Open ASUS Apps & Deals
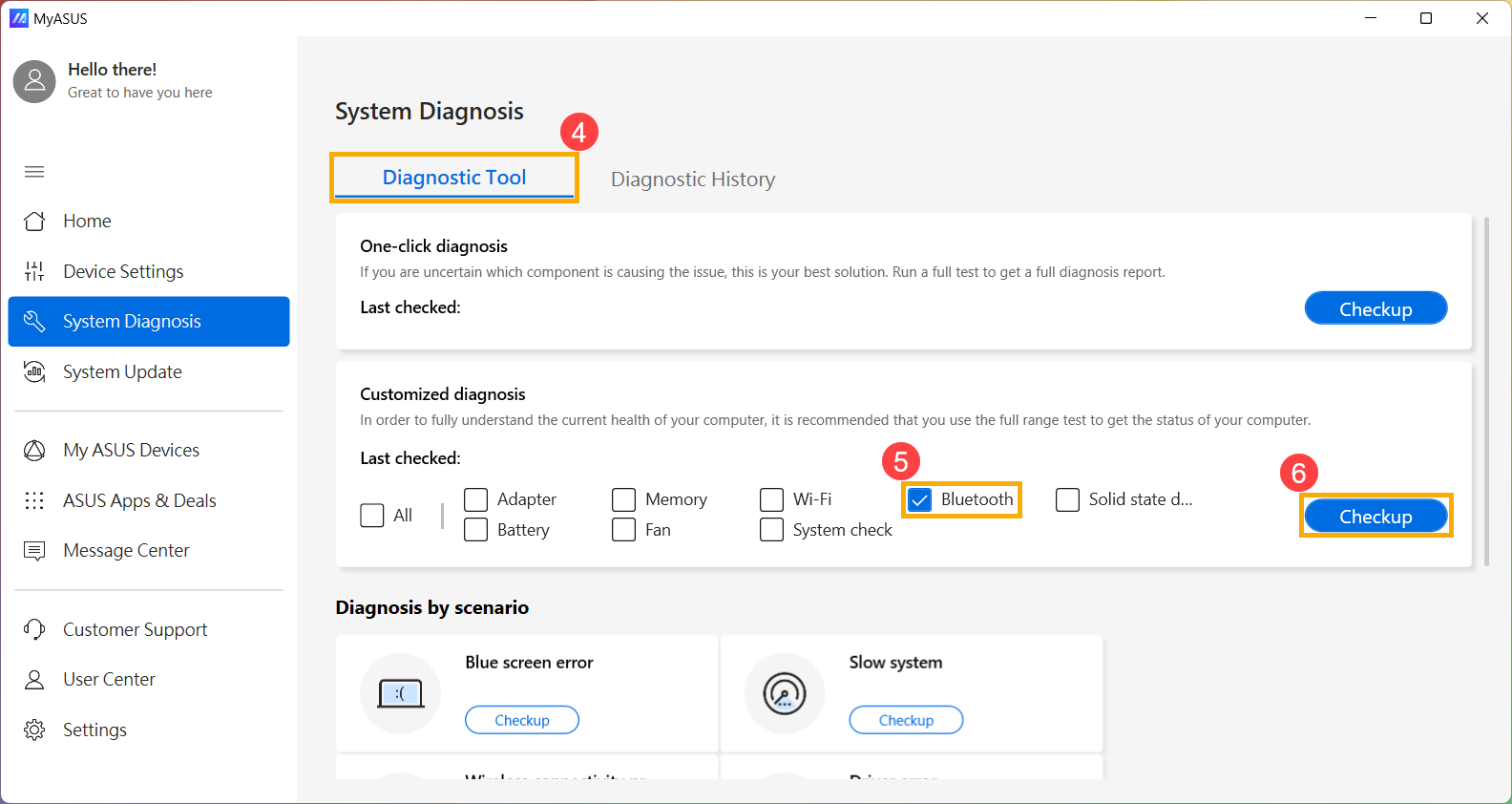The height and width of the screenshot is (804, 1512). pos(149,500)
